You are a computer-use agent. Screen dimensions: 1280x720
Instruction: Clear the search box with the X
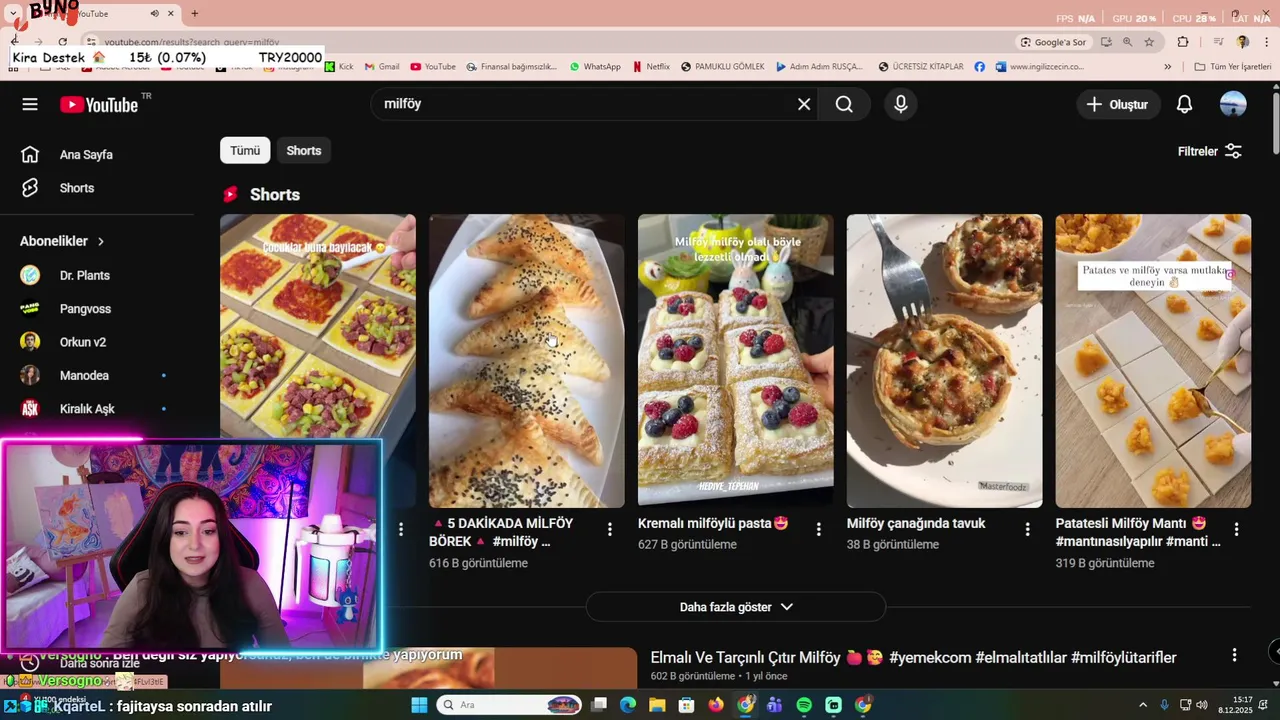point(803,104)
